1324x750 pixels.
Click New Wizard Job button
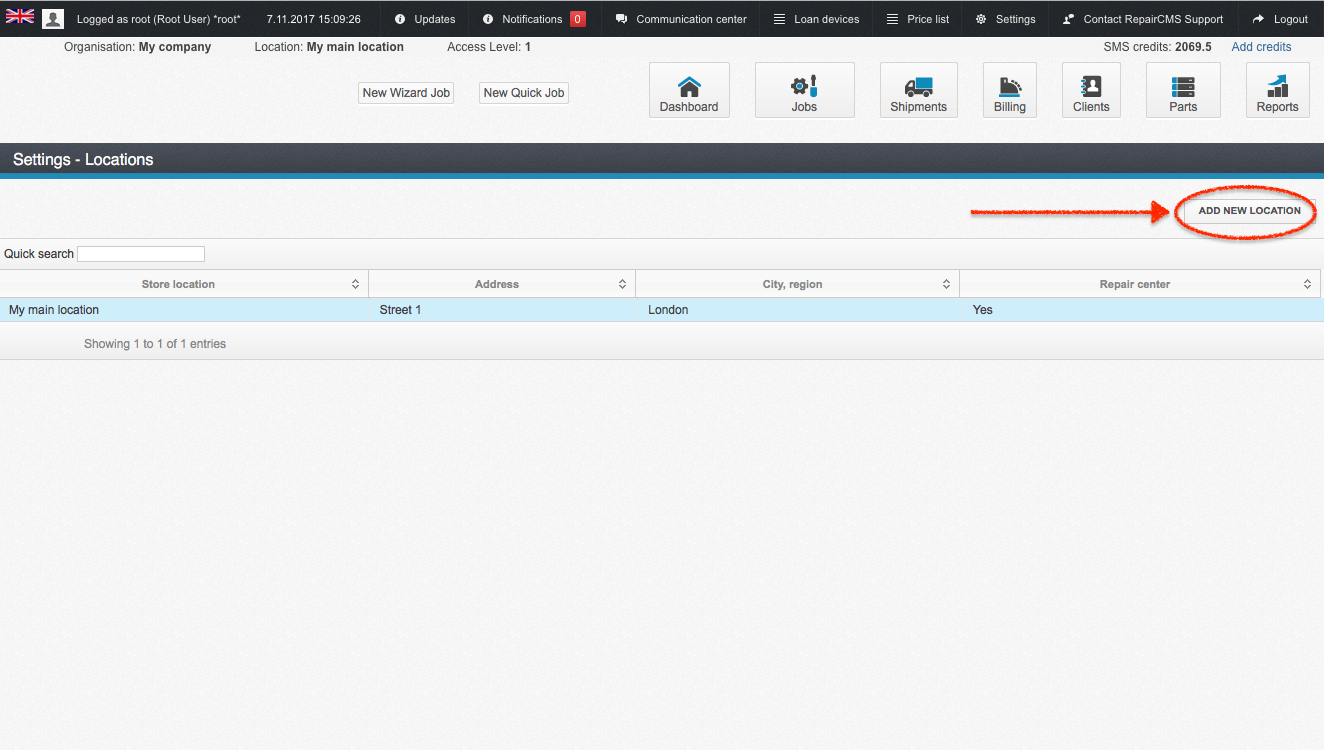click(x=406, y=93)
